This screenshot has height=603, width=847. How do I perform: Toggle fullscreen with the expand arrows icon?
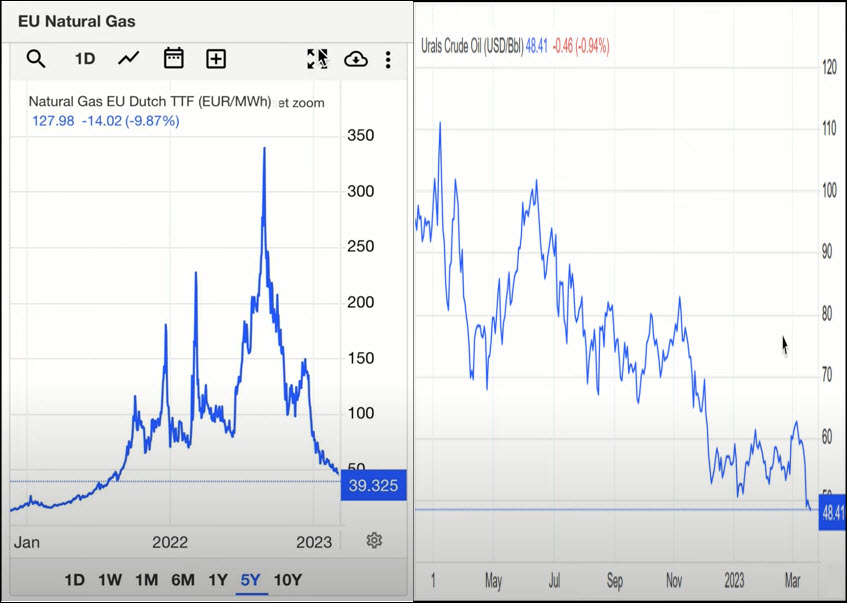317,59
